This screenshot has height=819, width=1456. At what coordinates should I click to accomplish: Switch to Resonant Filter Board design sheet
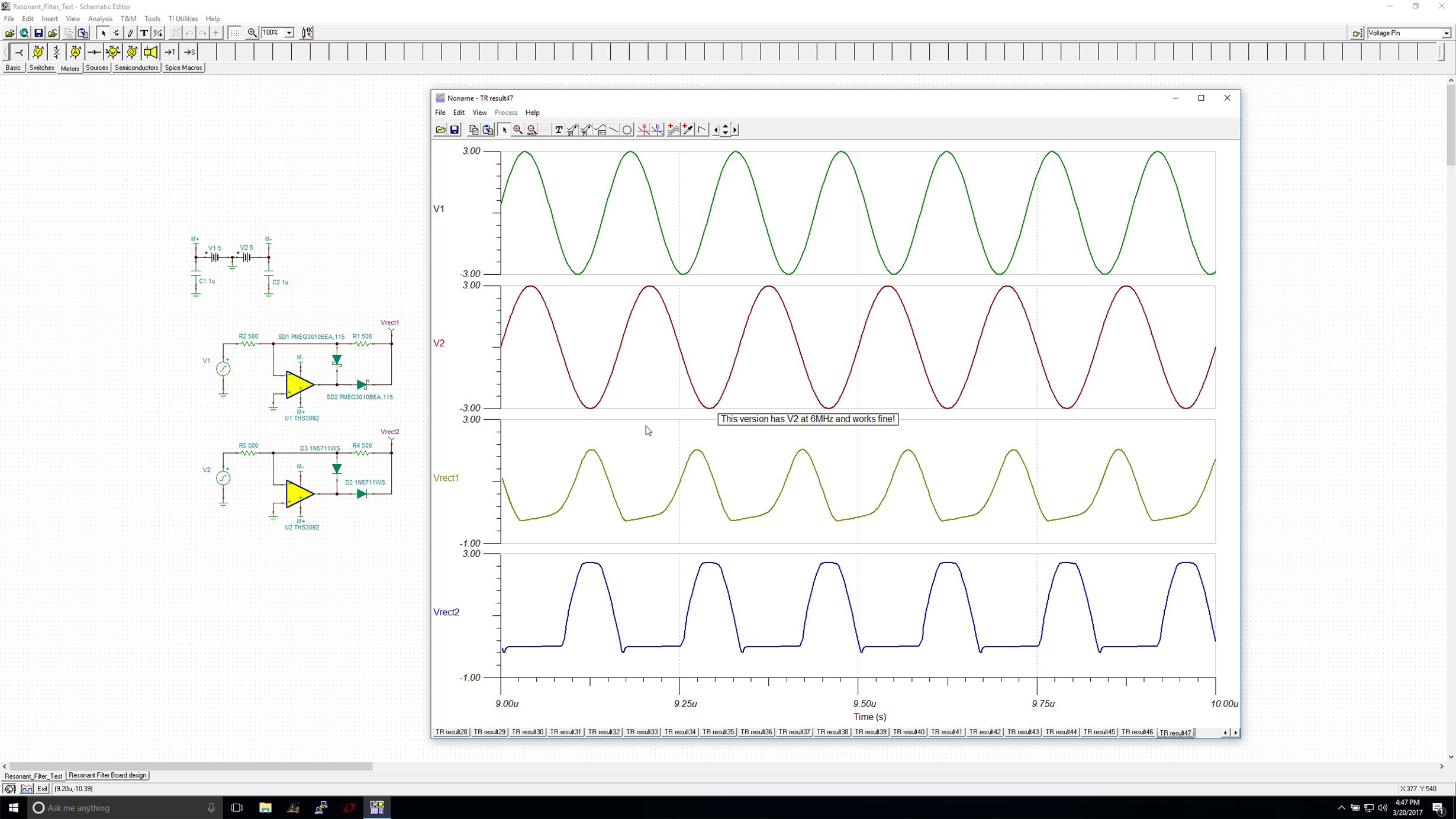tap(108, 775)
